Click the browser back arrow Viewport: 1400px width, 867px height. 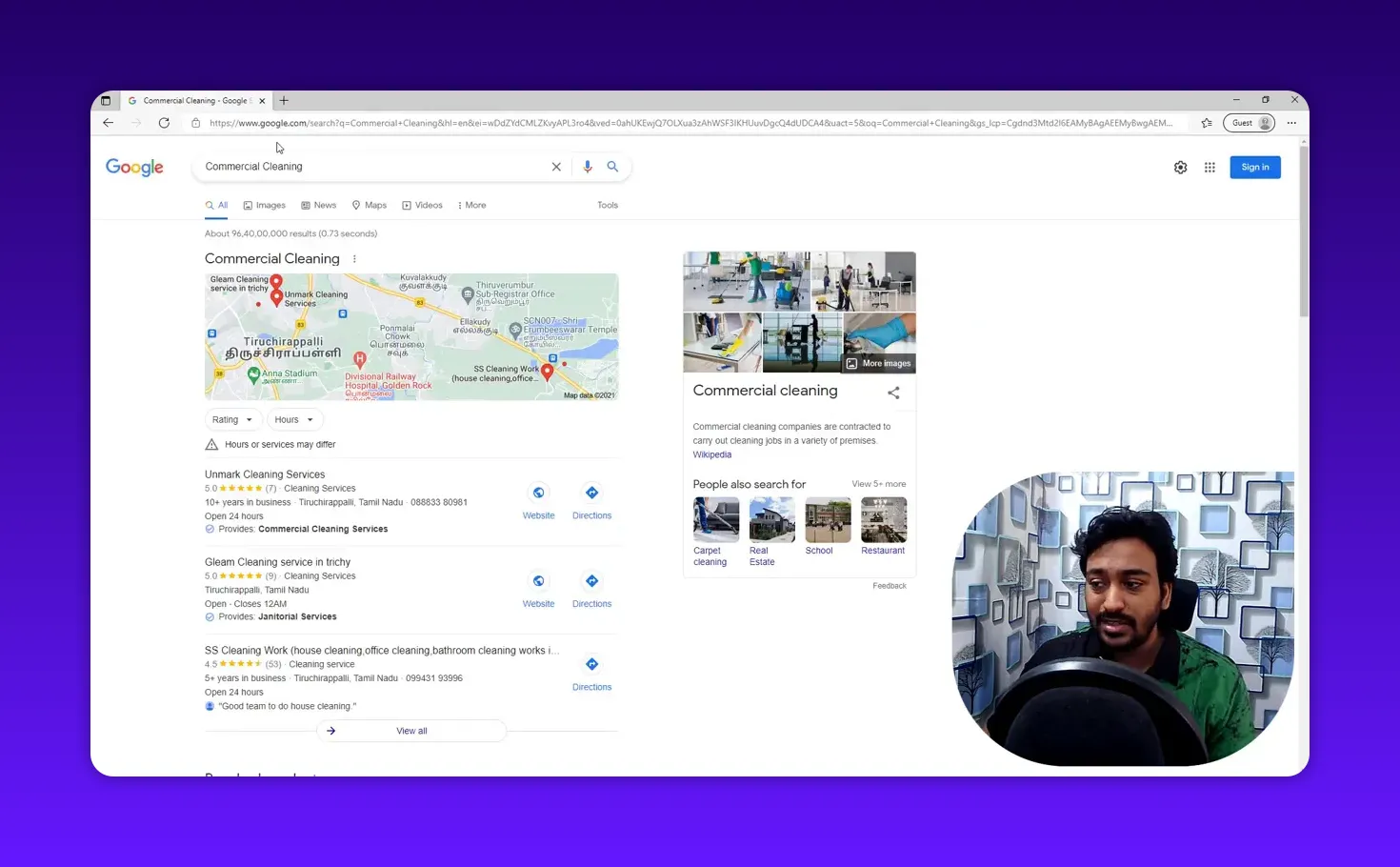pos(108,122)
